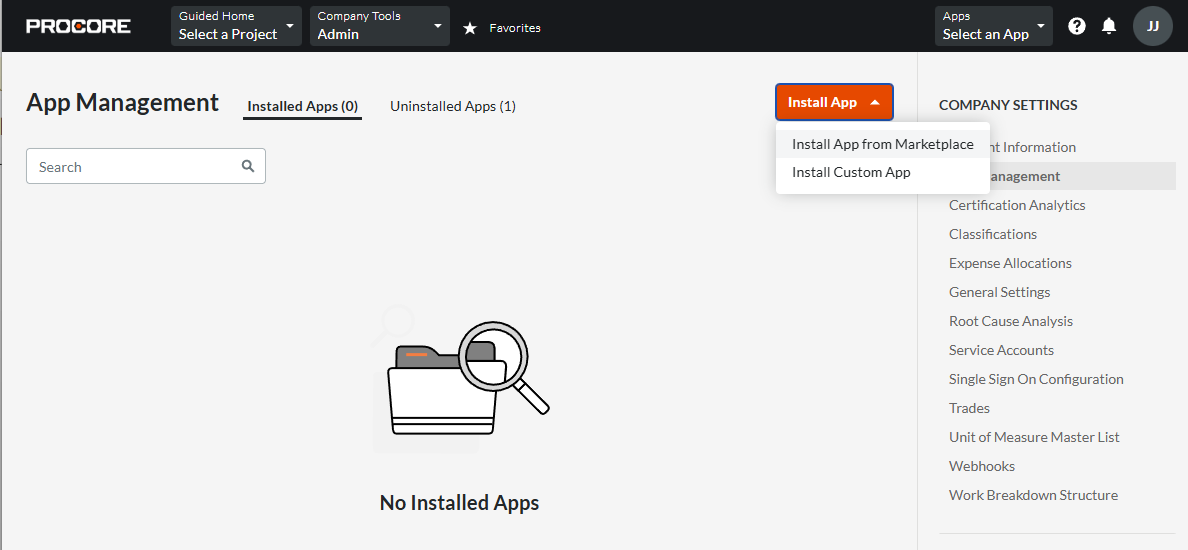The height and width of the screenshot is (550, 1188).
Task: Open the notifications bell
Action: pyautogui.click(x=1109, y=26)
